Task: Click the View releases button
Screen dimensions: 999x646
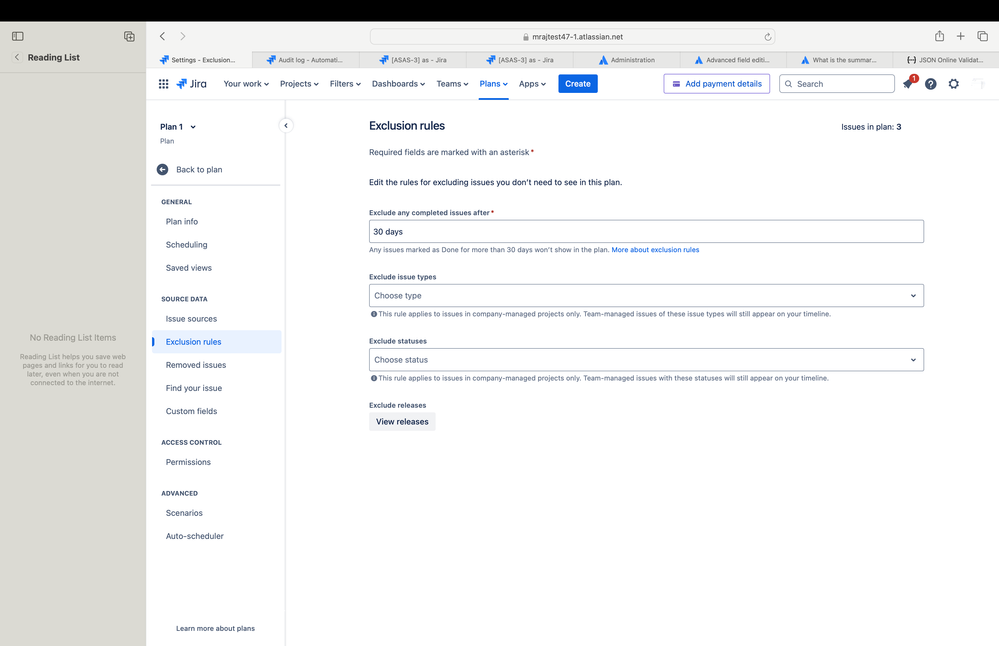Action: tap(401, 421)
